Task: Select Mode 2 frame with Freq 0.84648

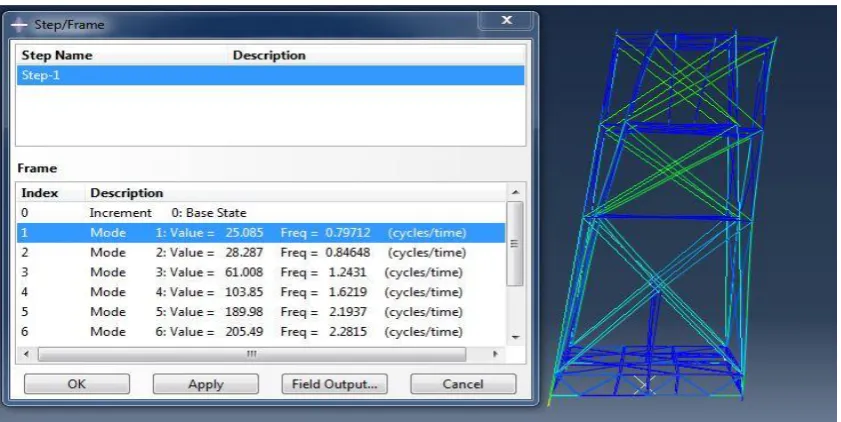Action: click(261, 253)
